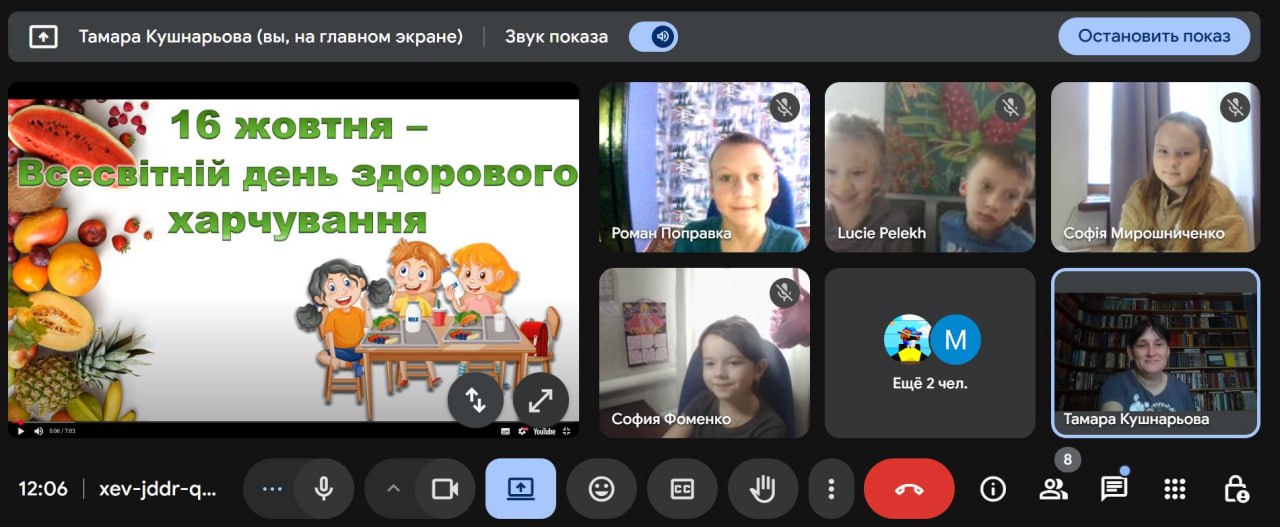Raise your hand in the meeting
This screenshot has height=527, width=1280.
click(x=763, y=488)
